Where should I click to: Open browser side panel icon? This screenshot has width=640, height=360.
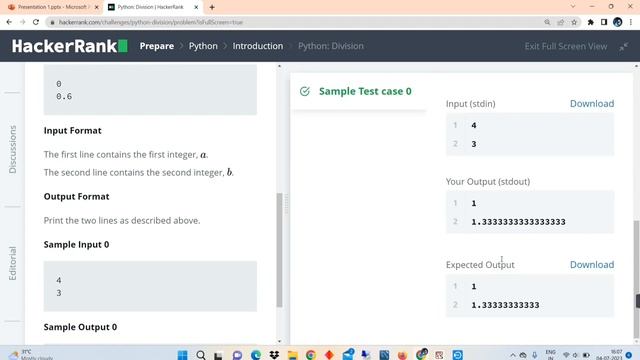604,22
